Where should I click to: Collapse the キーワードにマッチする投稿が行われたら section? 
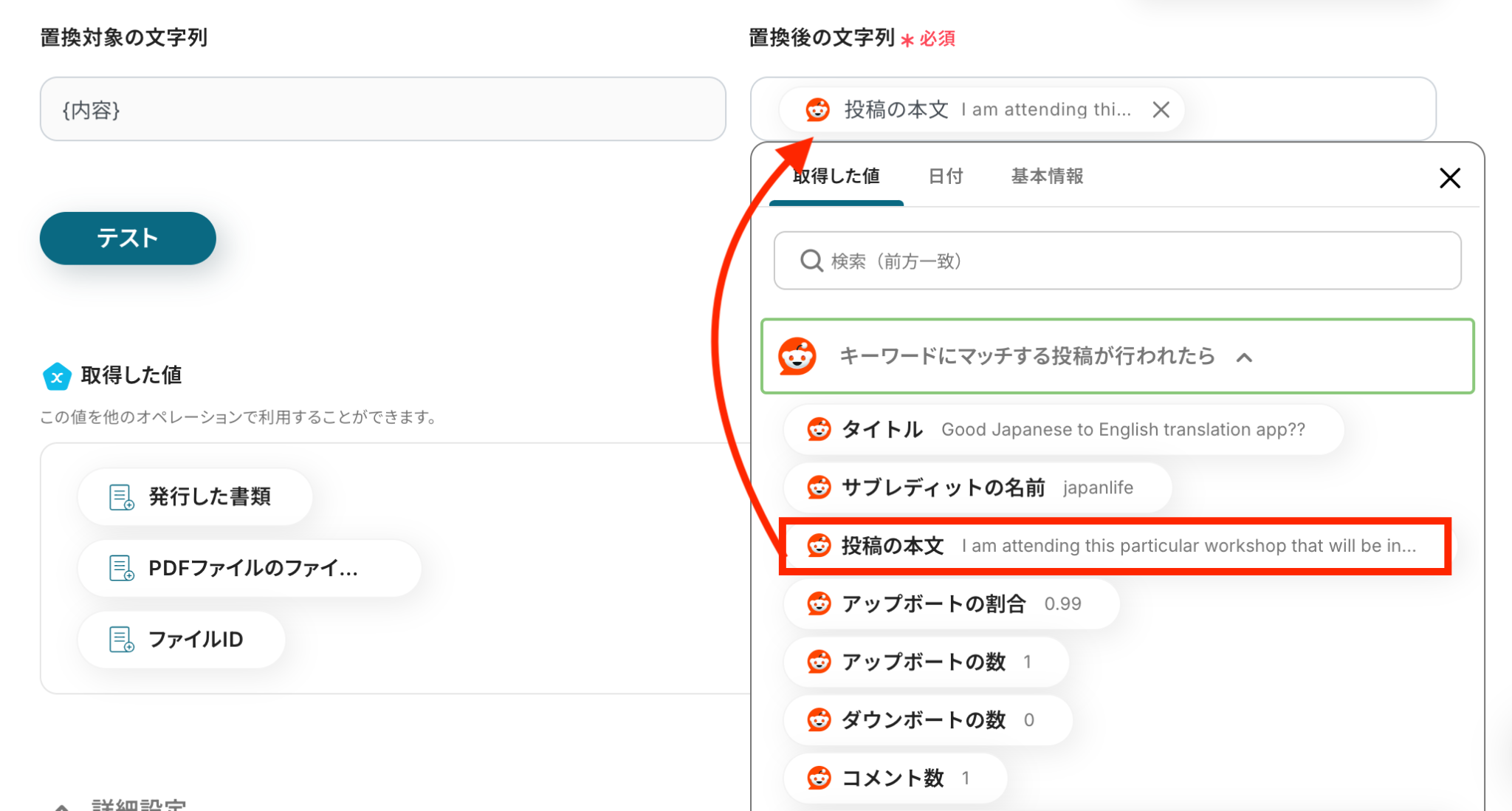pyautogui.click(x=1244, y=357)
